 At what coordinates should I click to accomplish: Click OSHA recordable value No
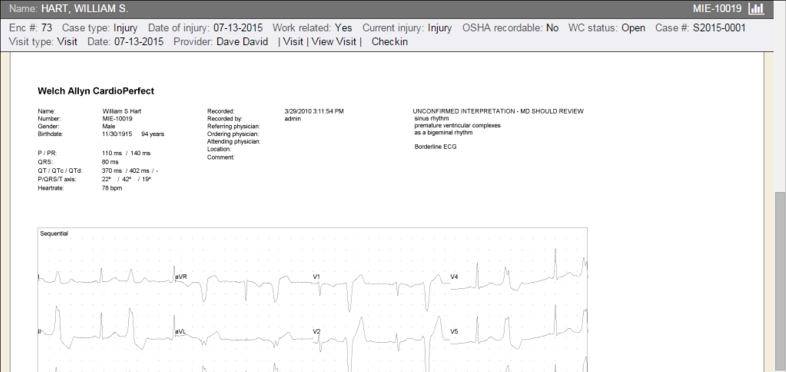[x=552, y=28]
